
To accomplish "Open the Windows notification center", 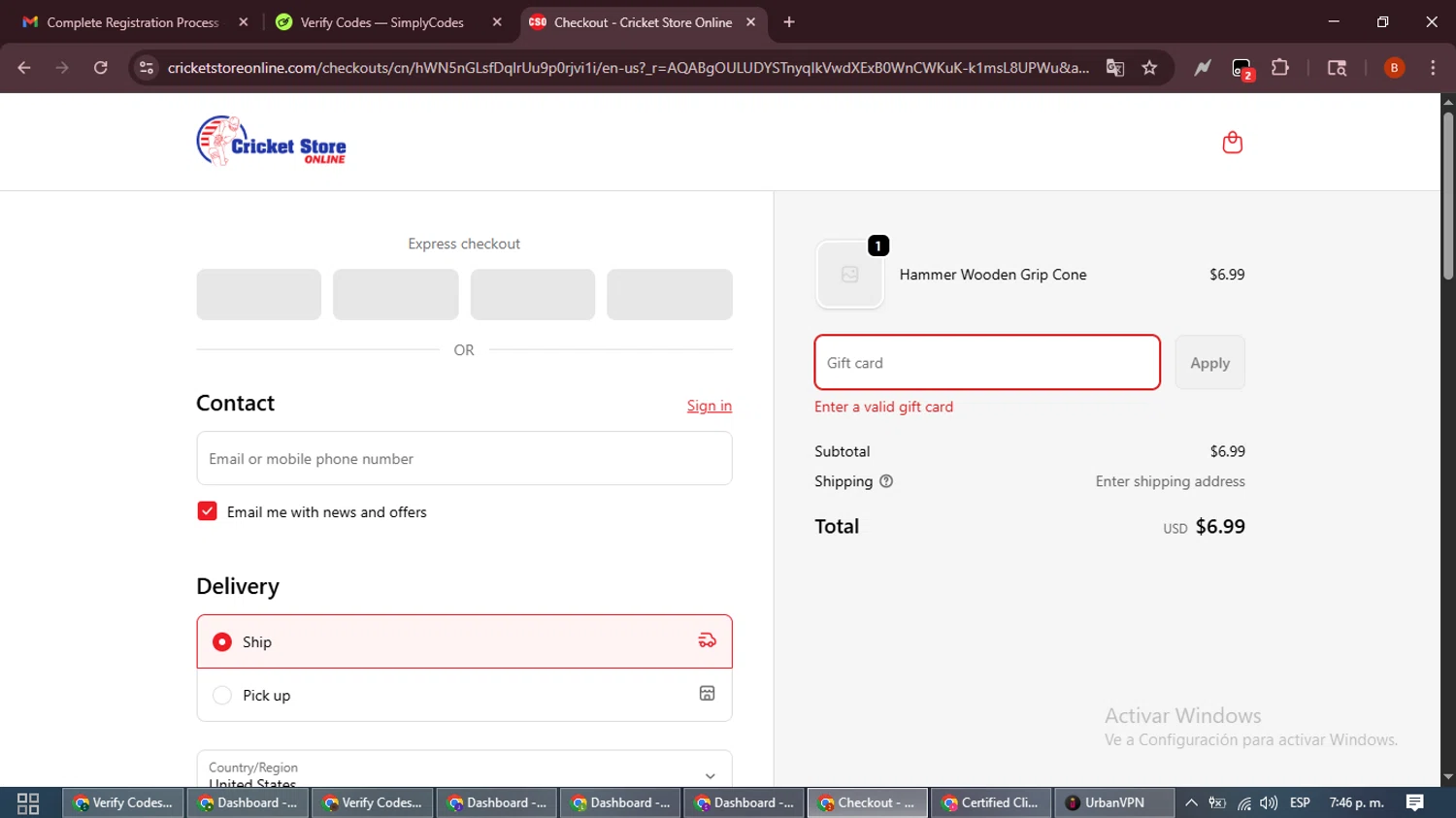I will 1415,802.
